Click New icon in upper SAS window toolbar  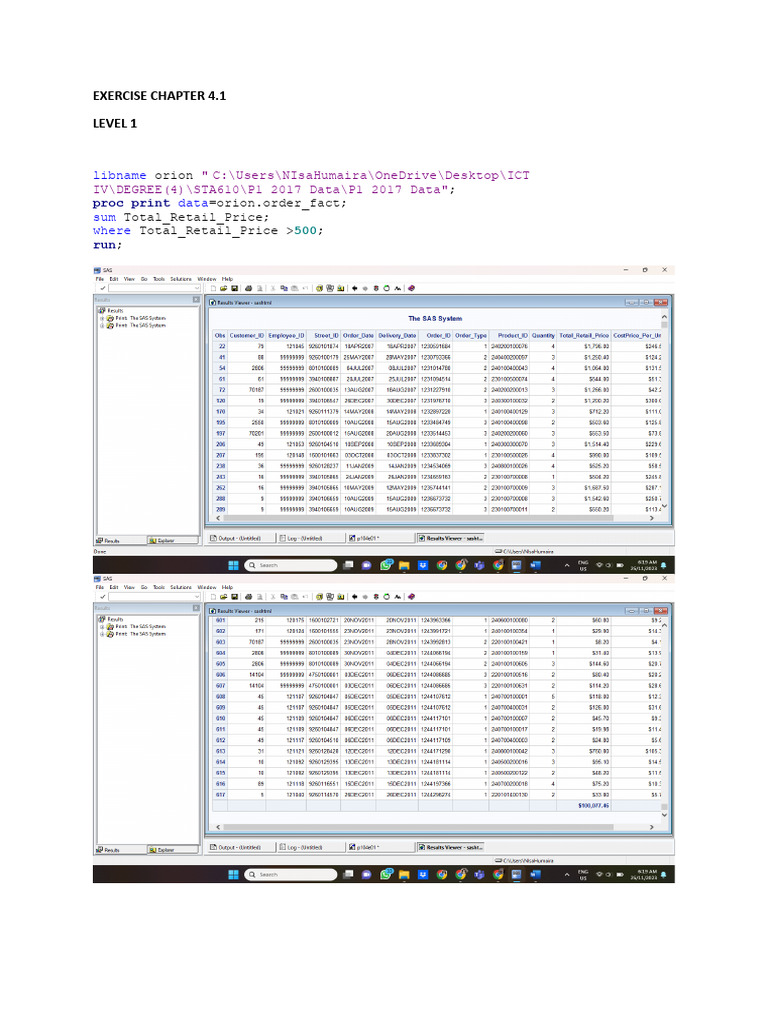pos(213,288)
